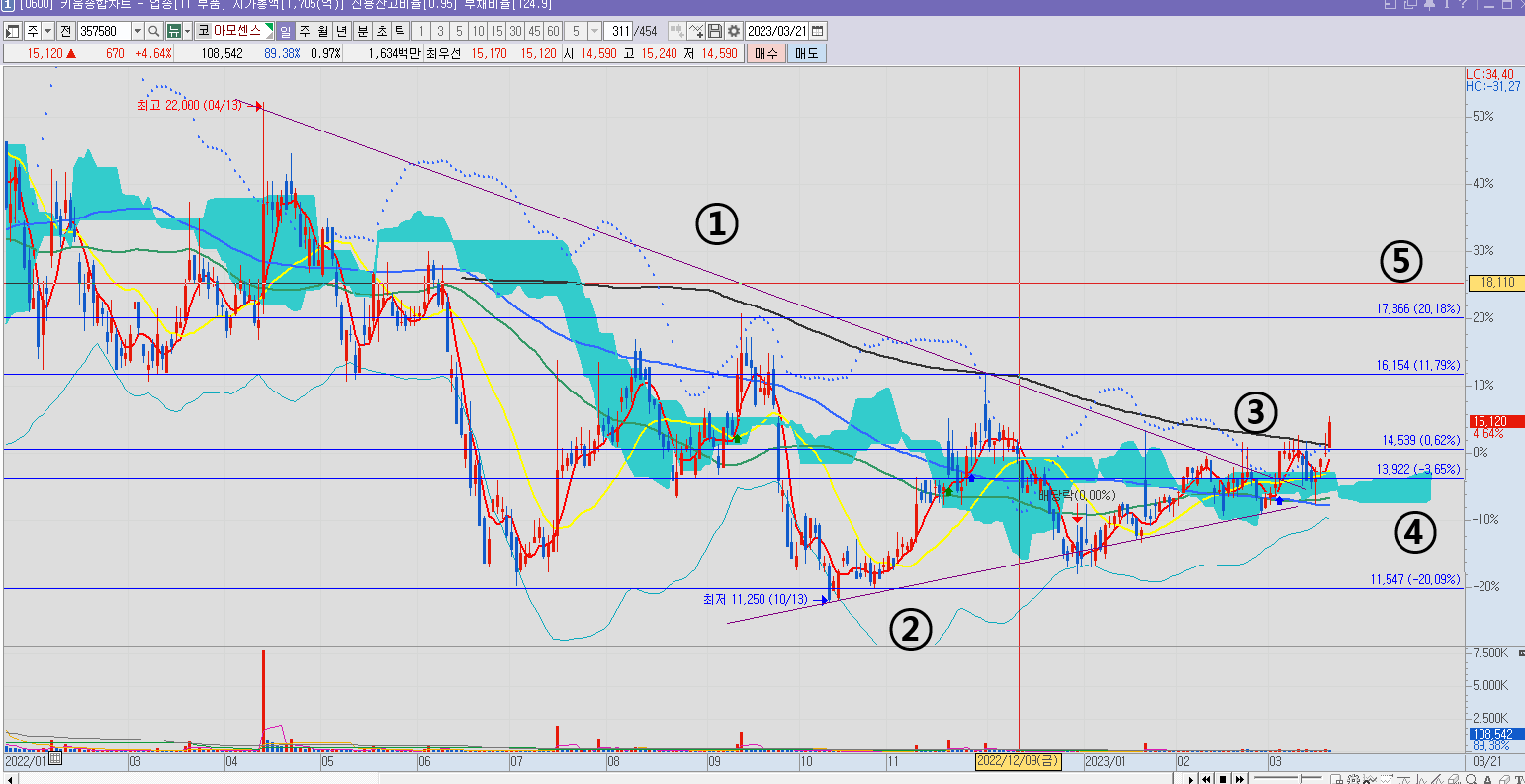
Task: Select the 10 interval button
Action: 478,31
